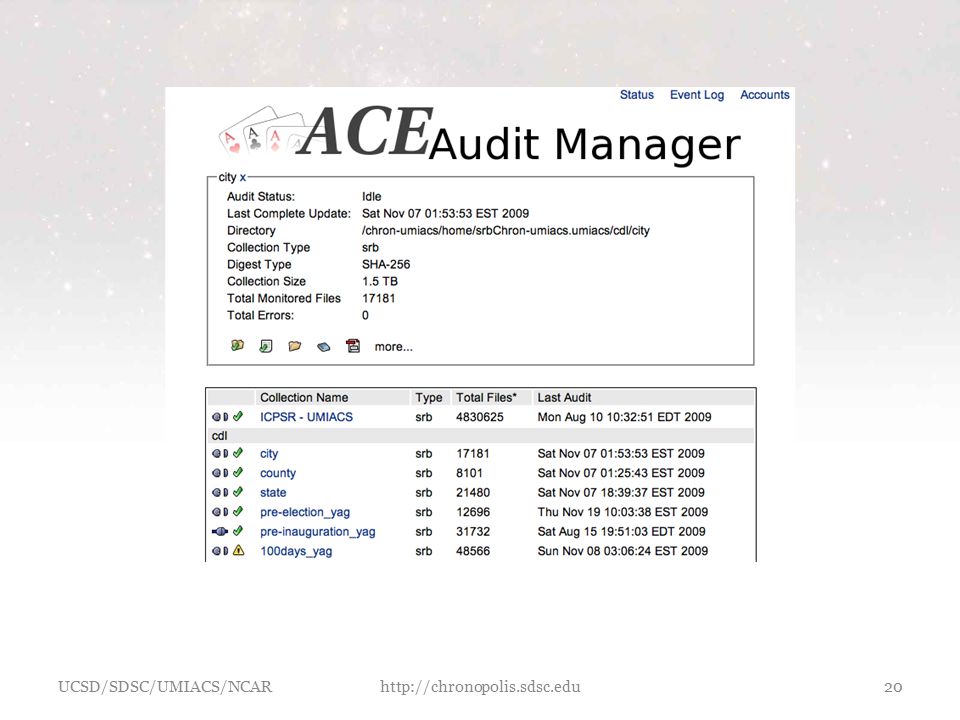
Task: Click the directory path ending in cdl/city
Action: tap(506, 231)
